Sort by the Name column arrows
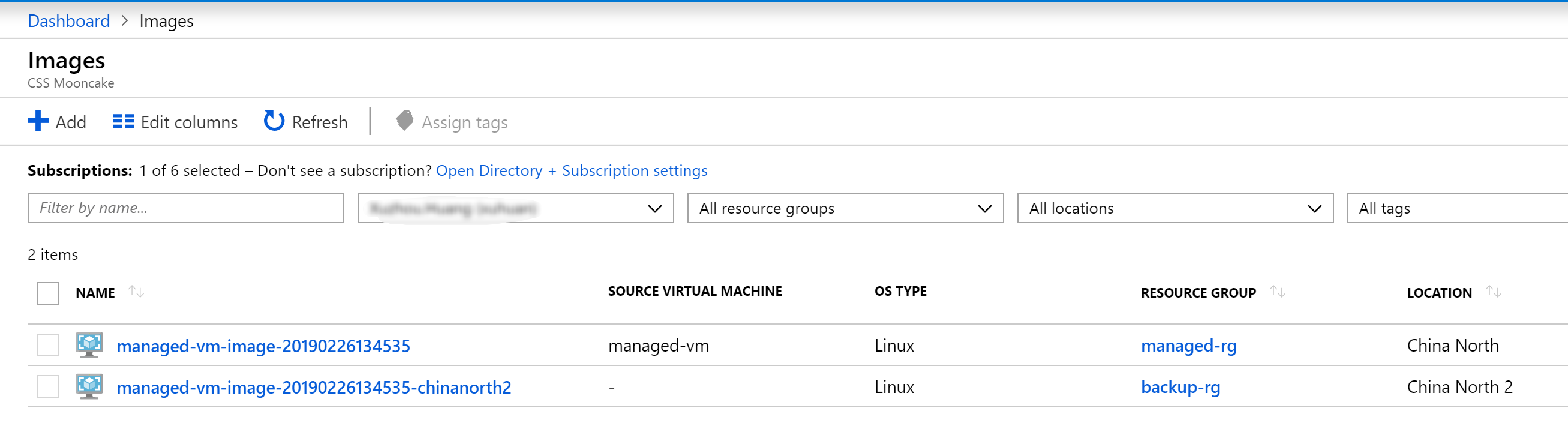Screen dimensions: 1568x444 (x=136, y=292)
